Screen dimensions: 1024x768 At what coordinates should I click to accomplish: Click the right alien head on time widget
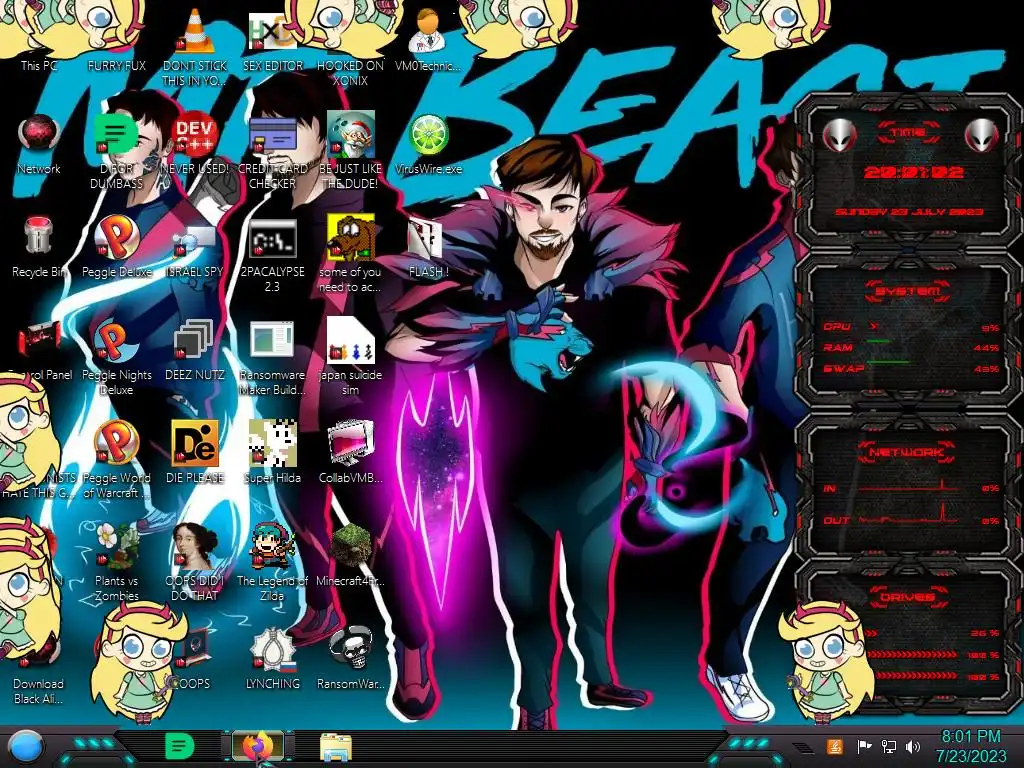tap(981, 135)
